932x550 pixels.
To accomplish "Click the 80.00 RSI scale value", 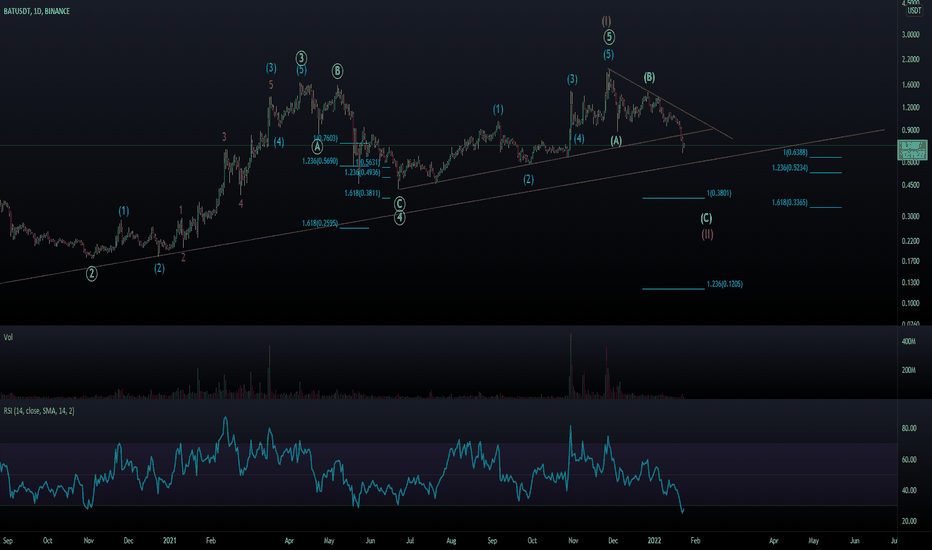I will tap(909, 428).
